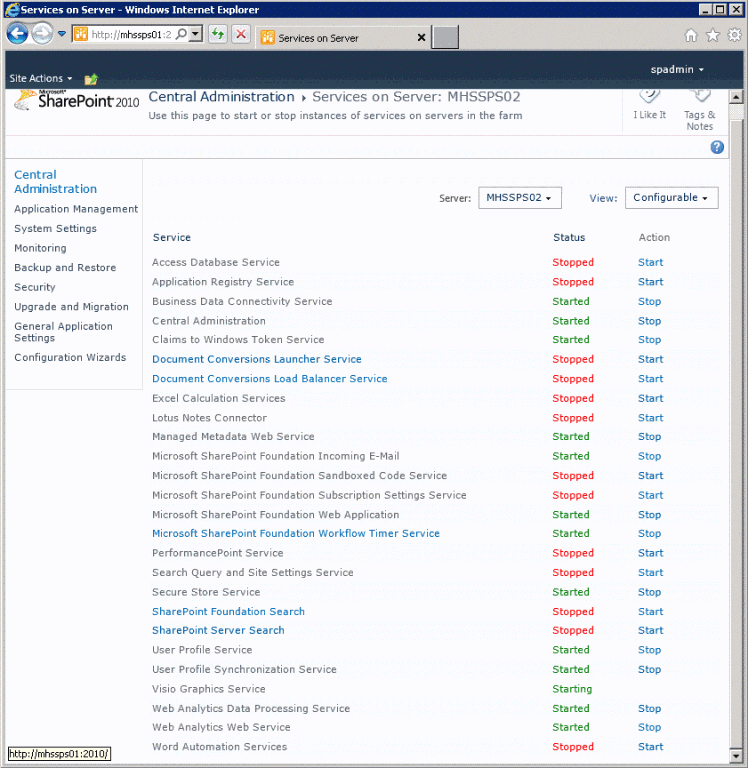Open Monitoring in left navigation
The height and width of the screenshot is (768, 748).
40,248
